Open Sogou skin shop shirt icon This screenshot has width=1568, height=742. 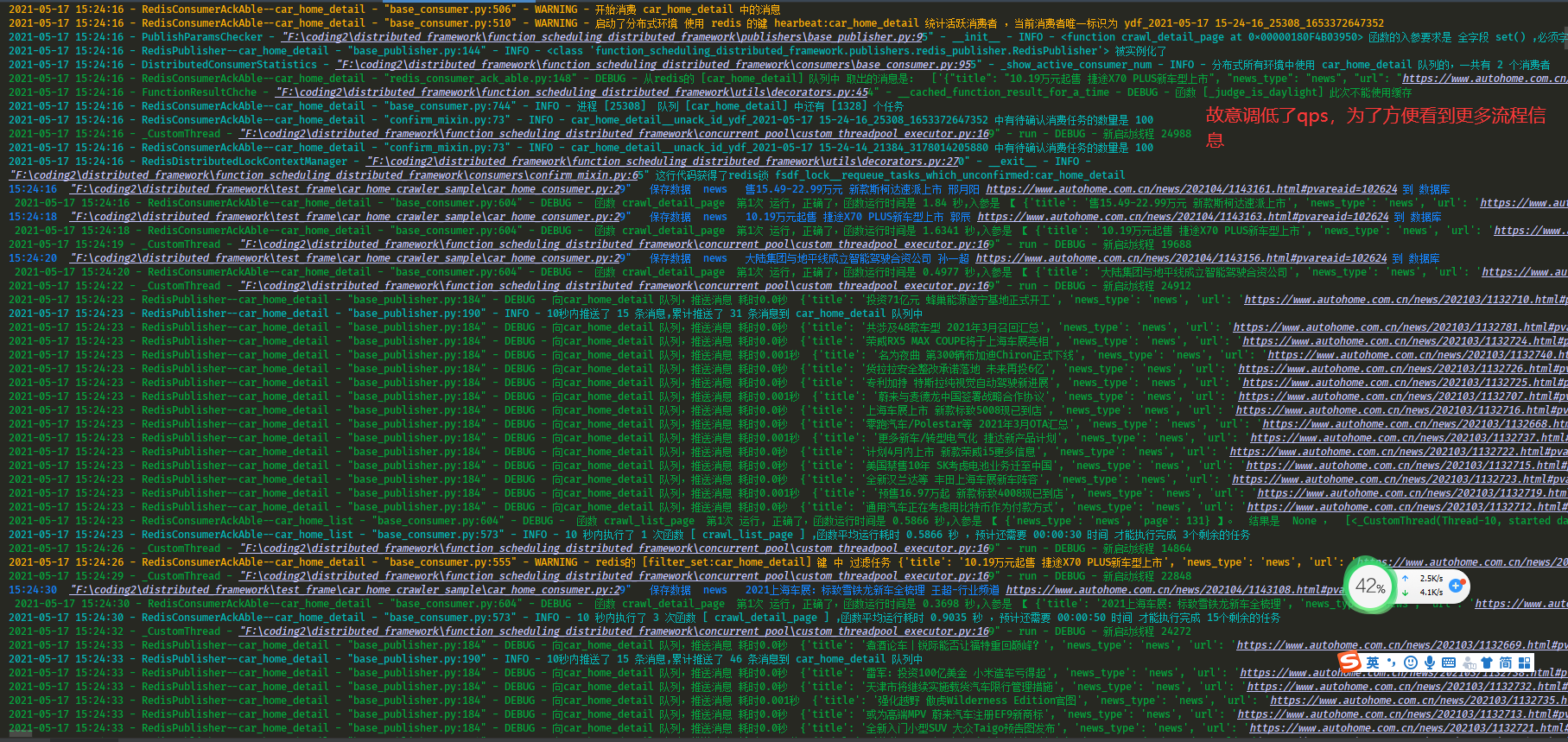(1487, 663)
